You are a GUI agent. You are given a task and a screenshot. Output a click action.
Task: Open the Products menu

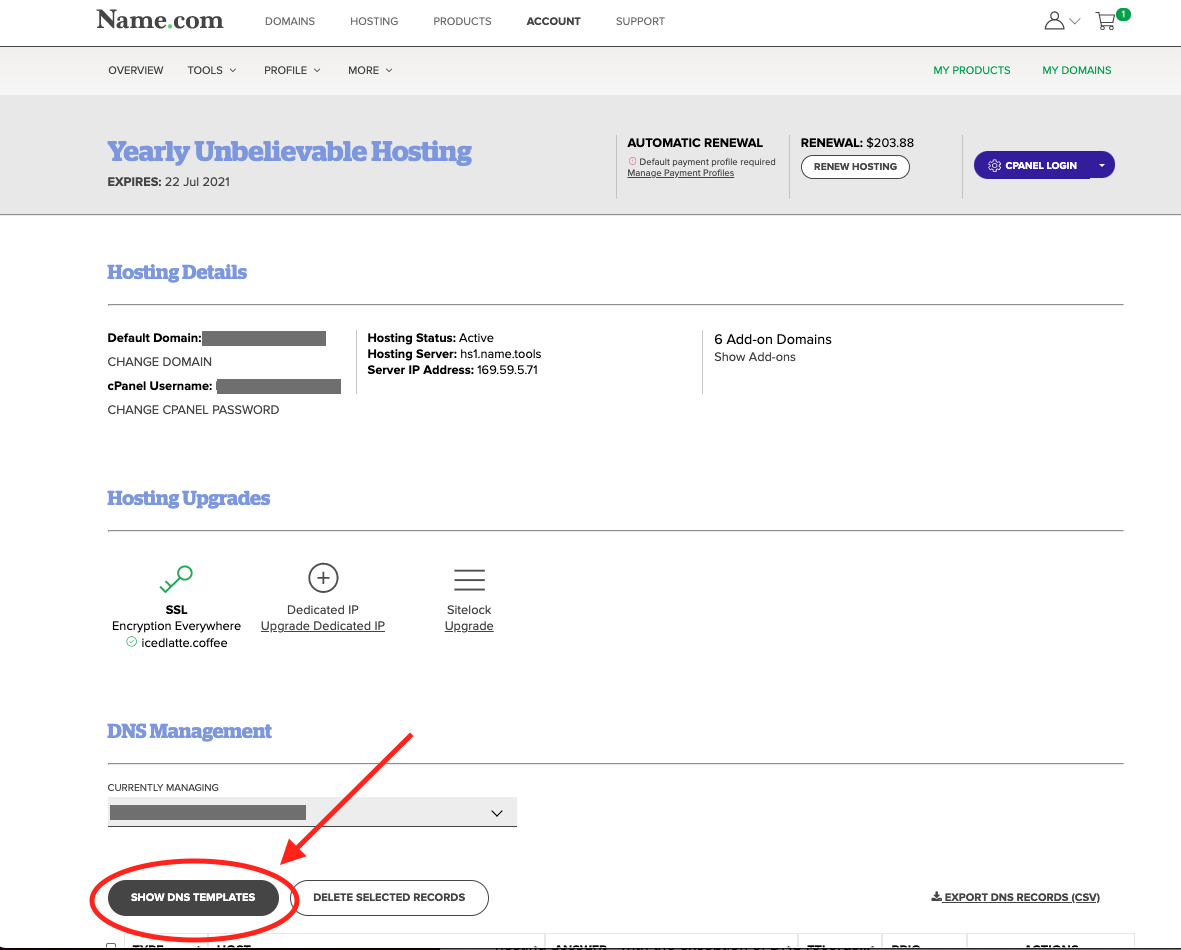pyautogui.click(x=462, y=21)
